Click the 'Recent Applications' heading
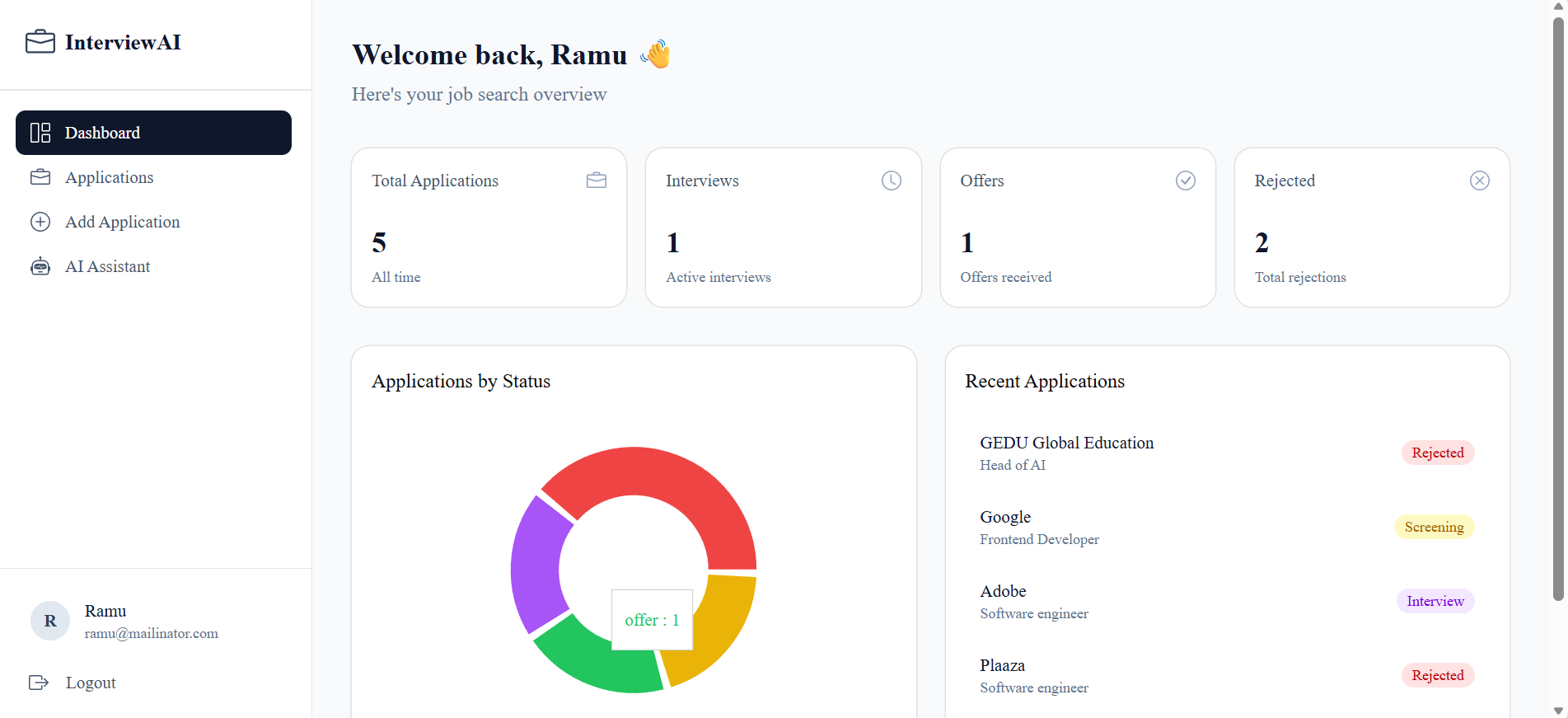This screenshot has width=1568, height=718. (1045, 381)
